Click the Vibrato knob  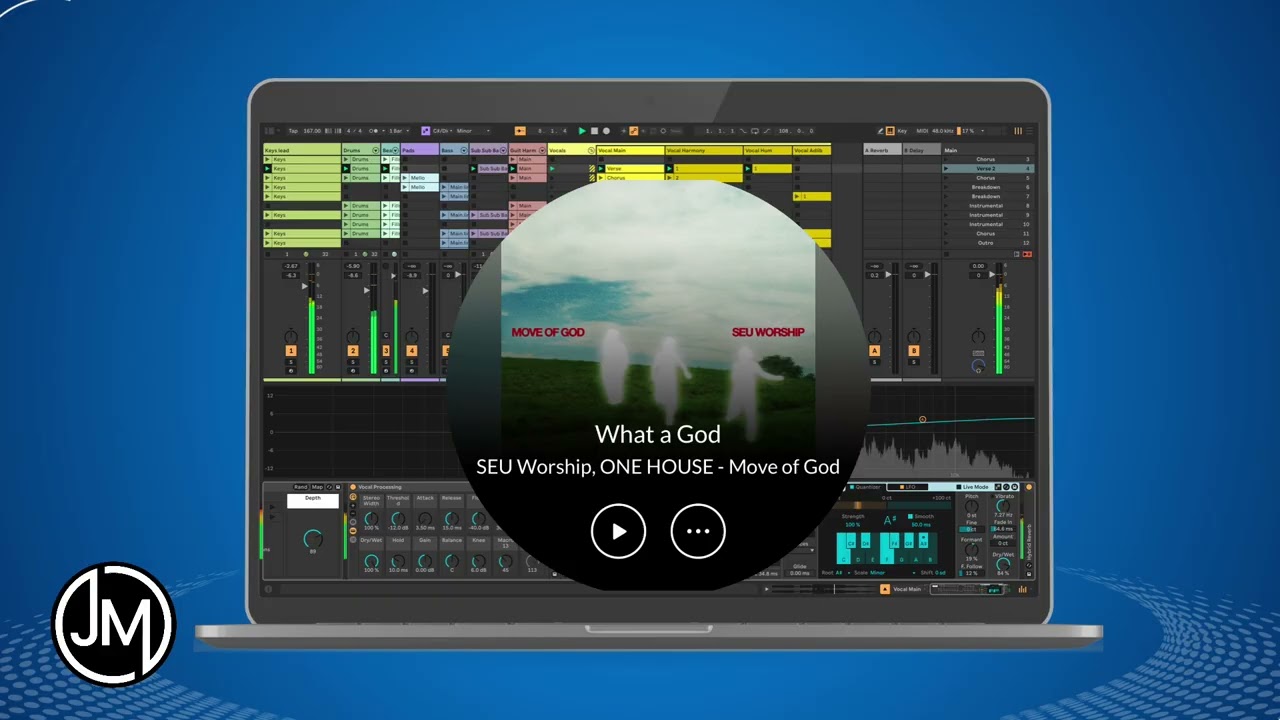[1003, 506]
